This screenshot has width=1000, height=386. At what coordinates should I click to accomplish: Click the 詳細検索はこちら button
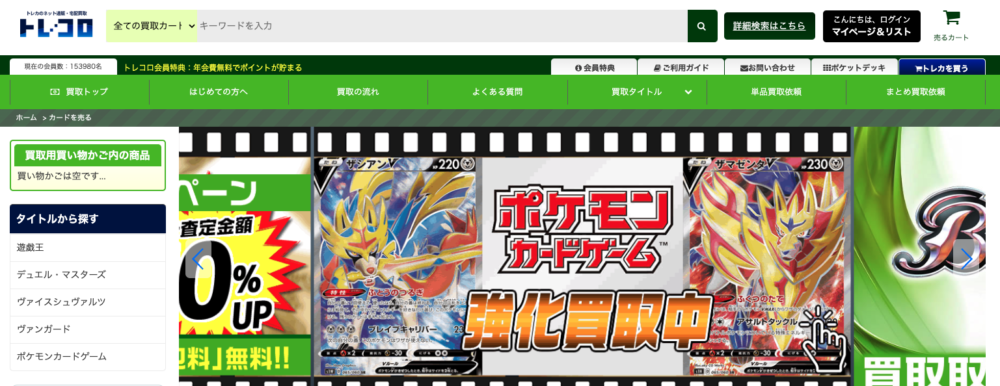pos(769,26)
